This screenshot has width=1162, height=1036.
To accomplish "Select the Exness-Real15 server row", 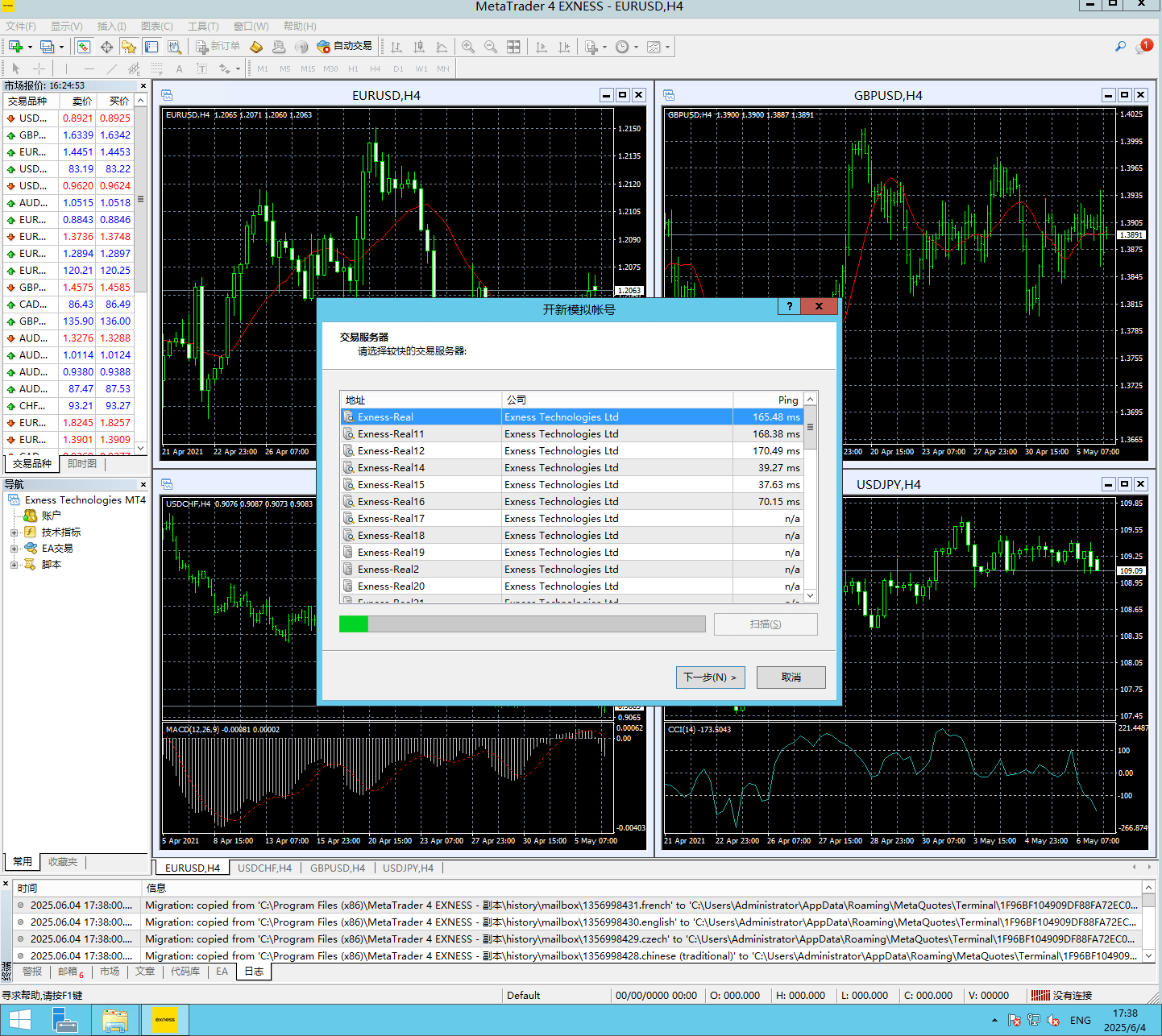I will click(x=571, y=485).
